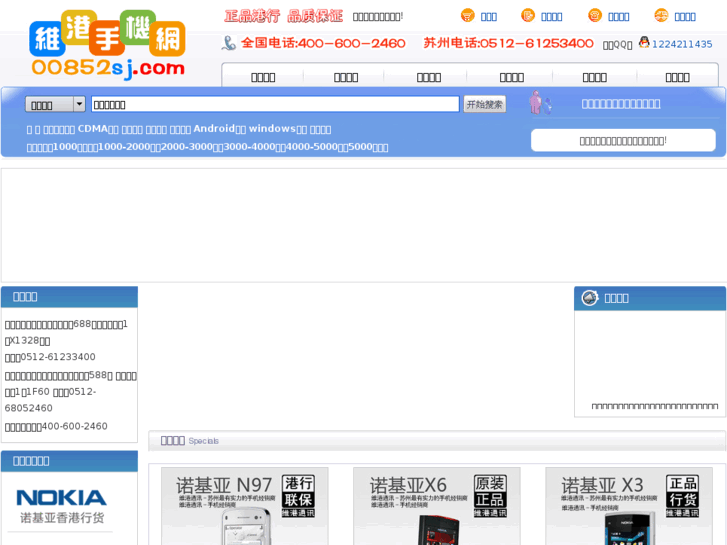727x545 pixels.
Task: Click the search keyword input field
Action: pos(275,104)
